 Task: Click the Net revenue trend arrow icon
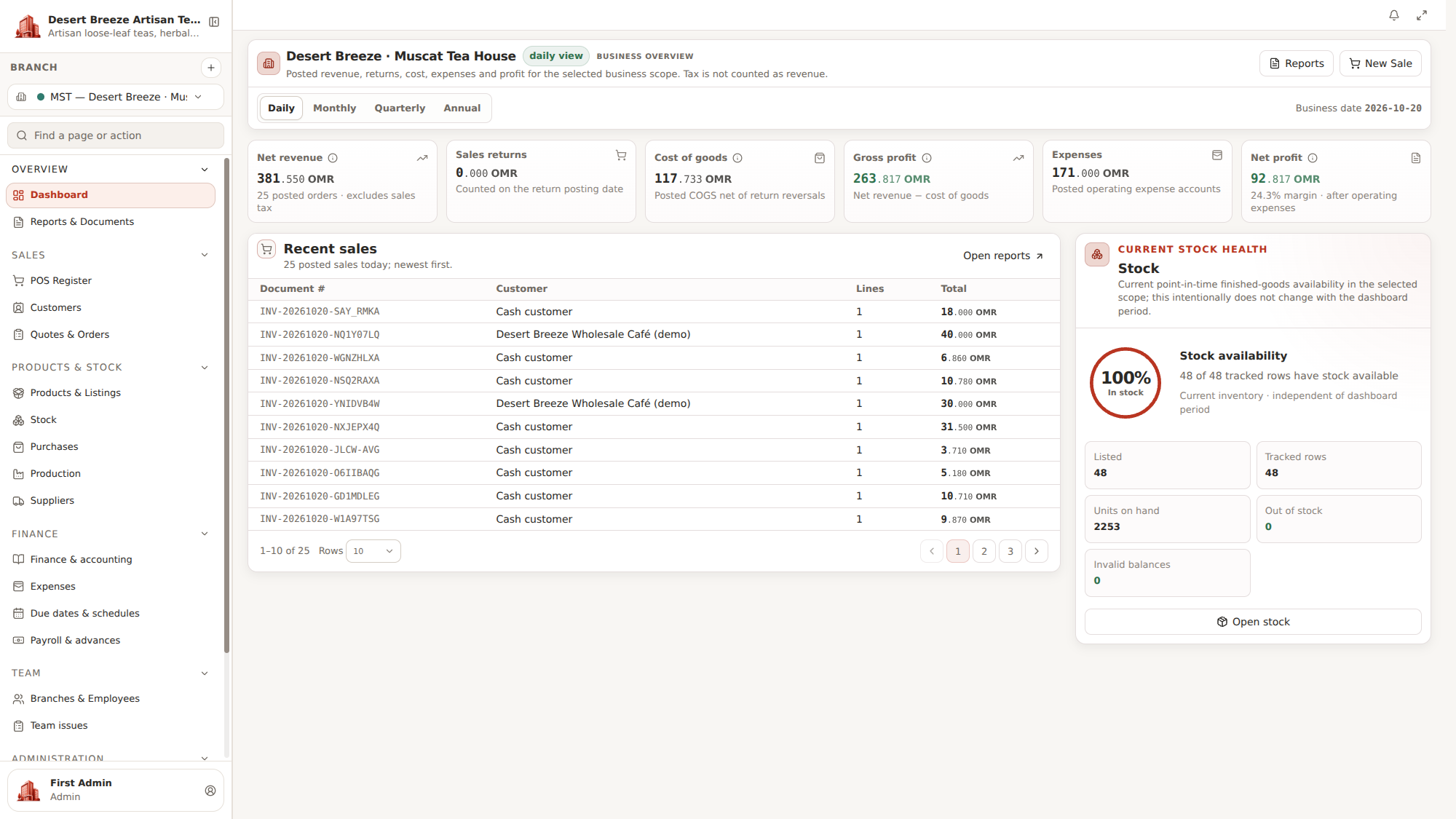(x=422, y=158)
